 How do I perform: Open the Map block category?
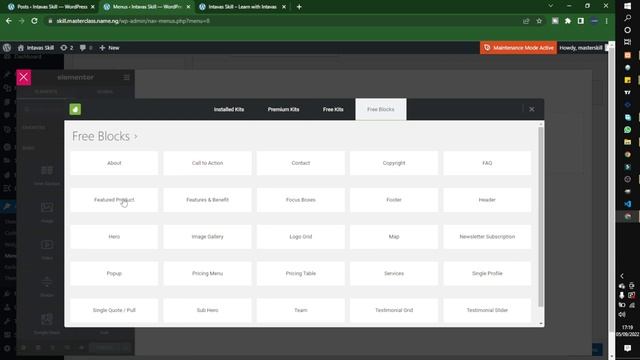point(394,237)
